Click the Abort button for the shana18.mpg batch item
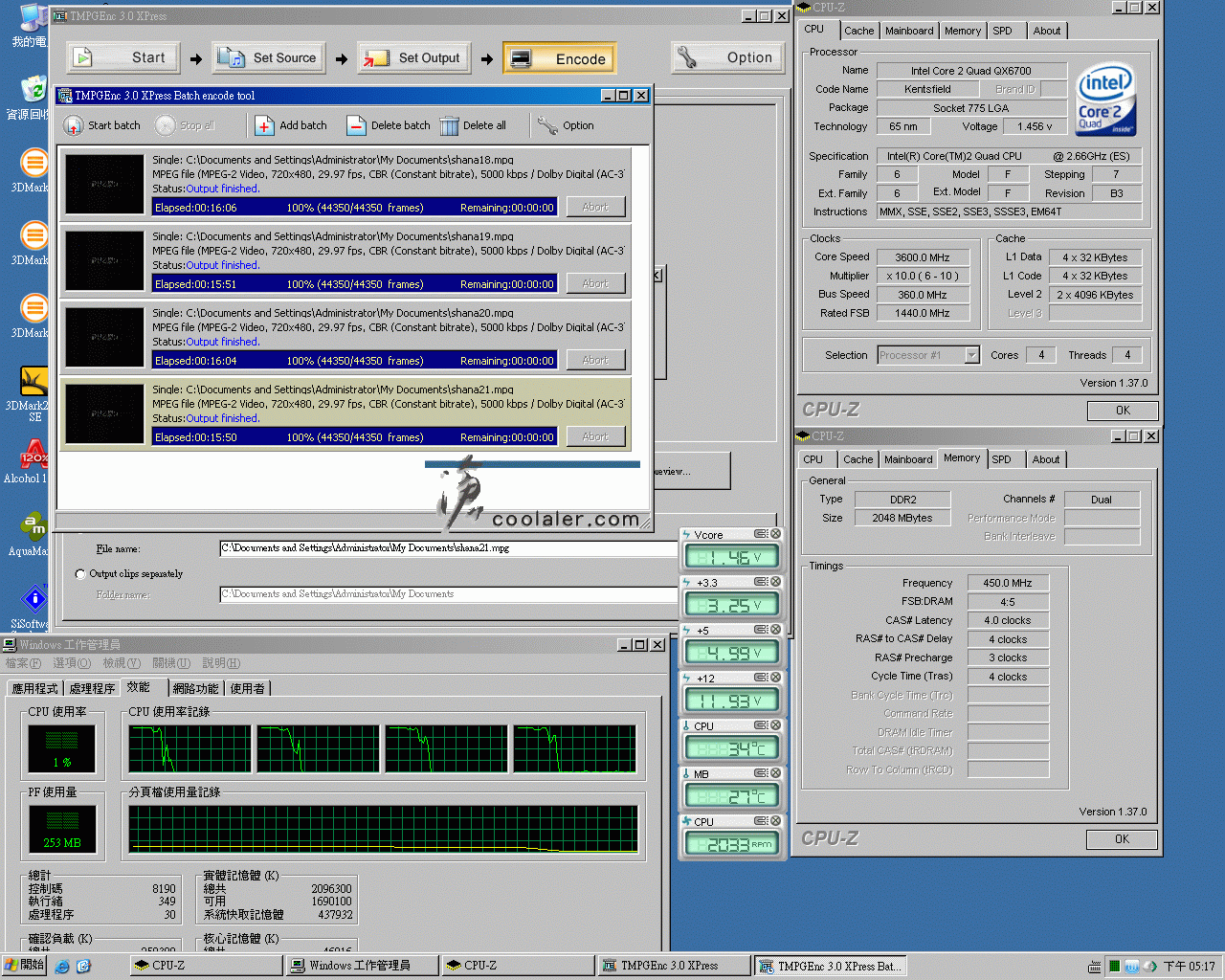 pyautogui.click(x=595, y=207)
